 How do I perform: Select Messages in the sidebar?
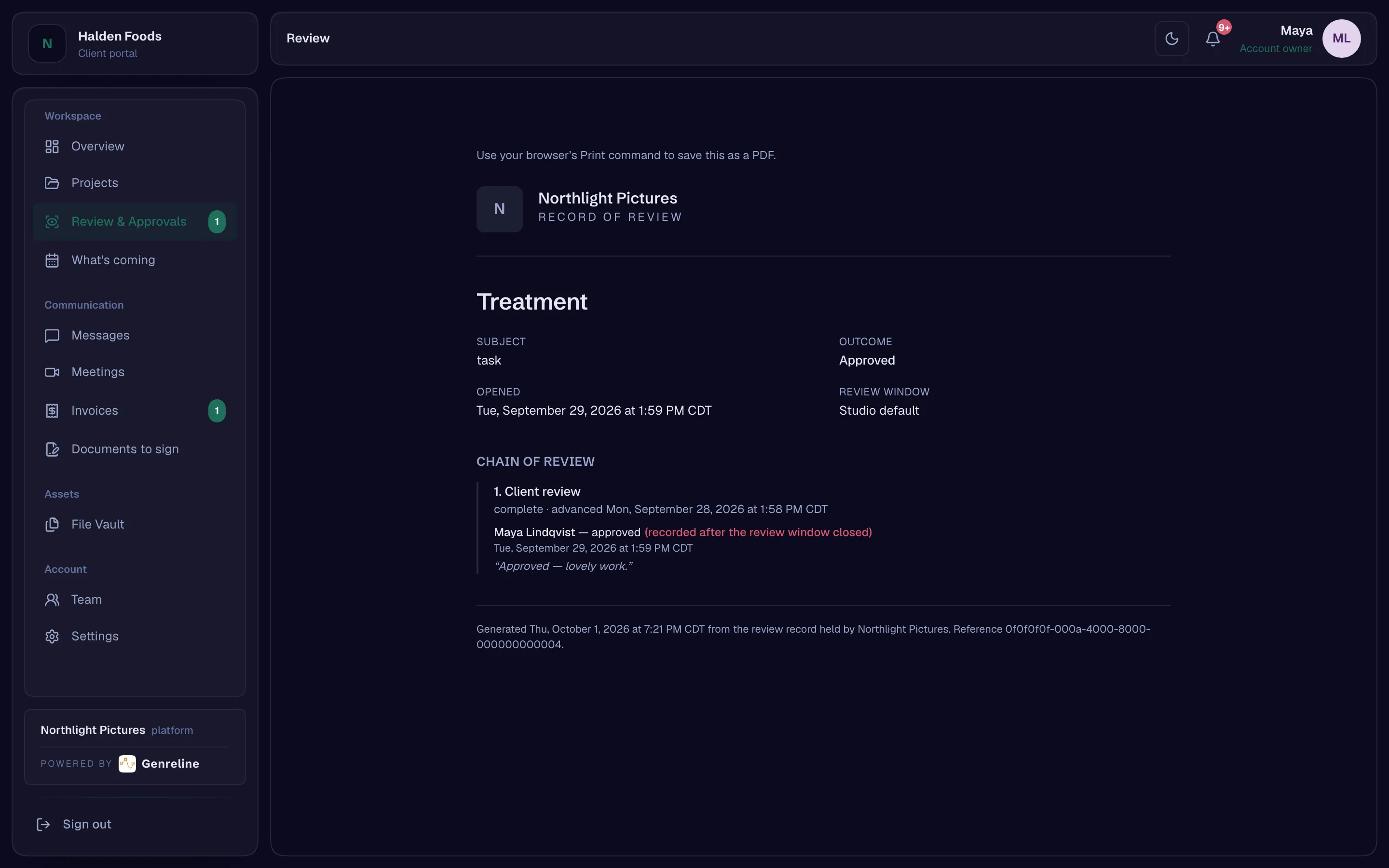[x=135, y=335]
